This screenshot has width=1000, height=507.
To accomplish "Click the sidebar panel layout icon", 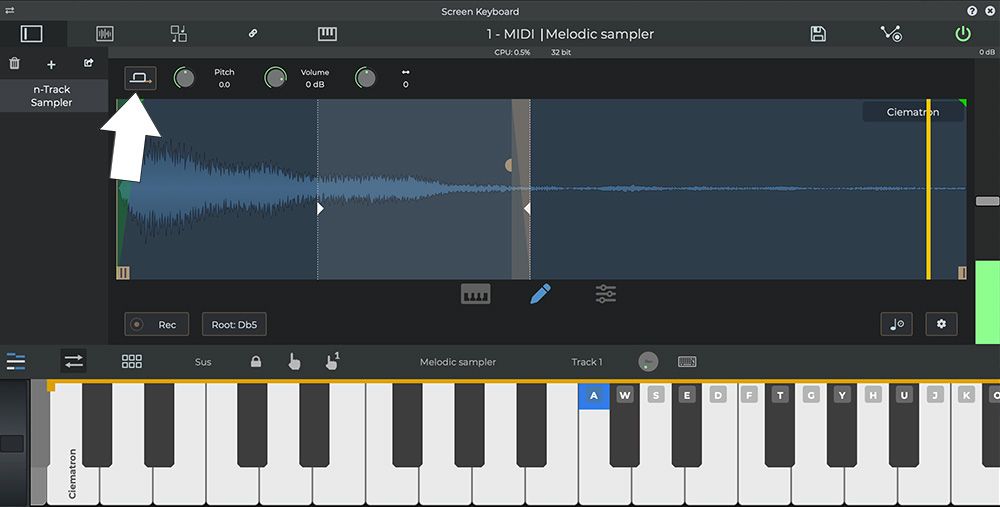I will click(31, 34).
